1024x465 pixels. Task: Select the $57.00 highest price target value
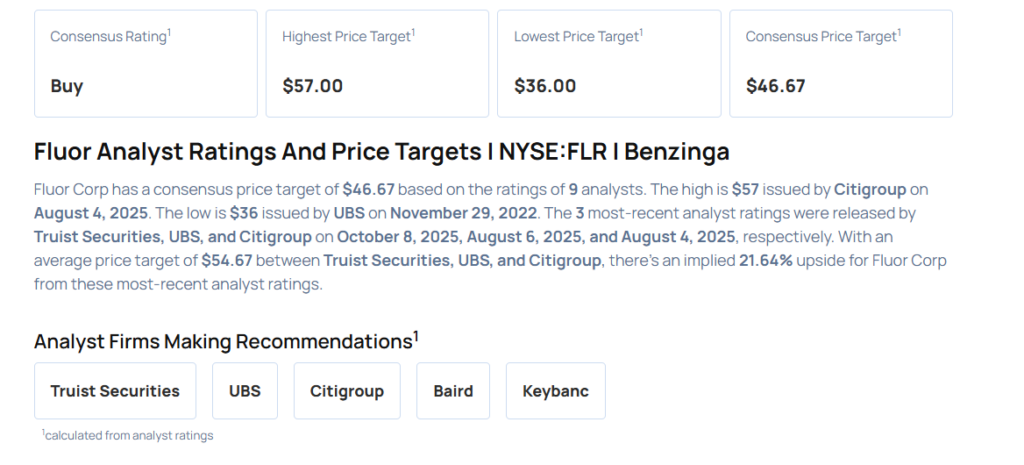(312, 86)
